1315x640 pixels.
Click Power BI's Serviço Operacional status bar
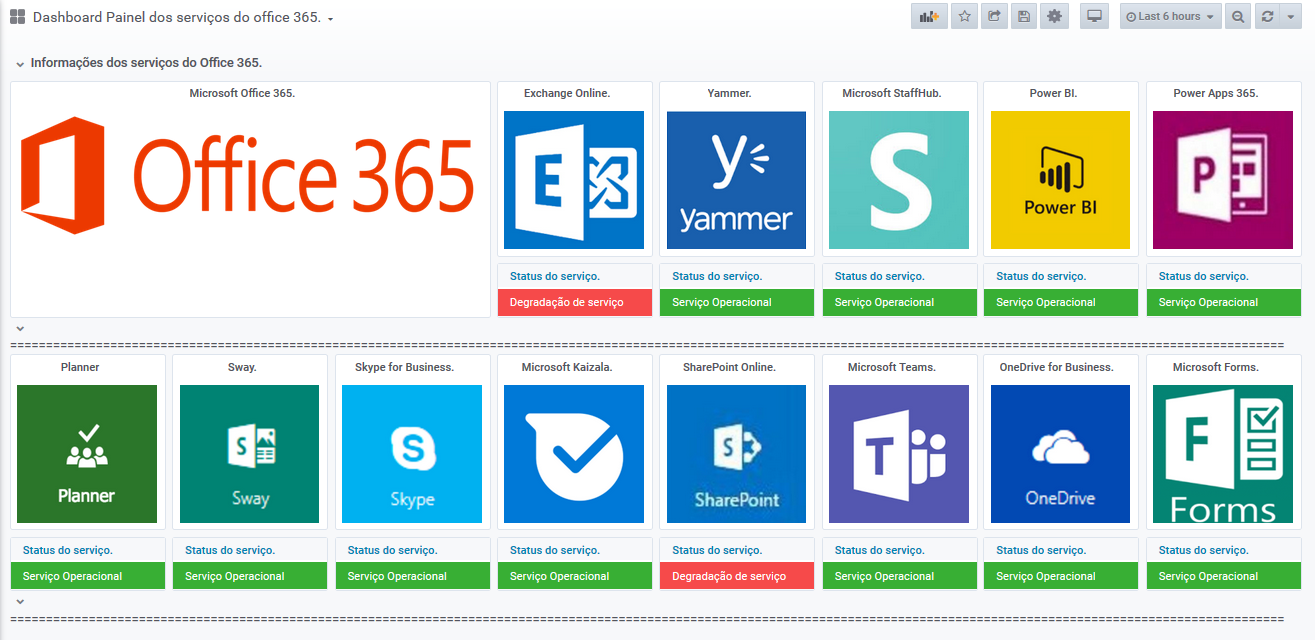point(1061,302)
